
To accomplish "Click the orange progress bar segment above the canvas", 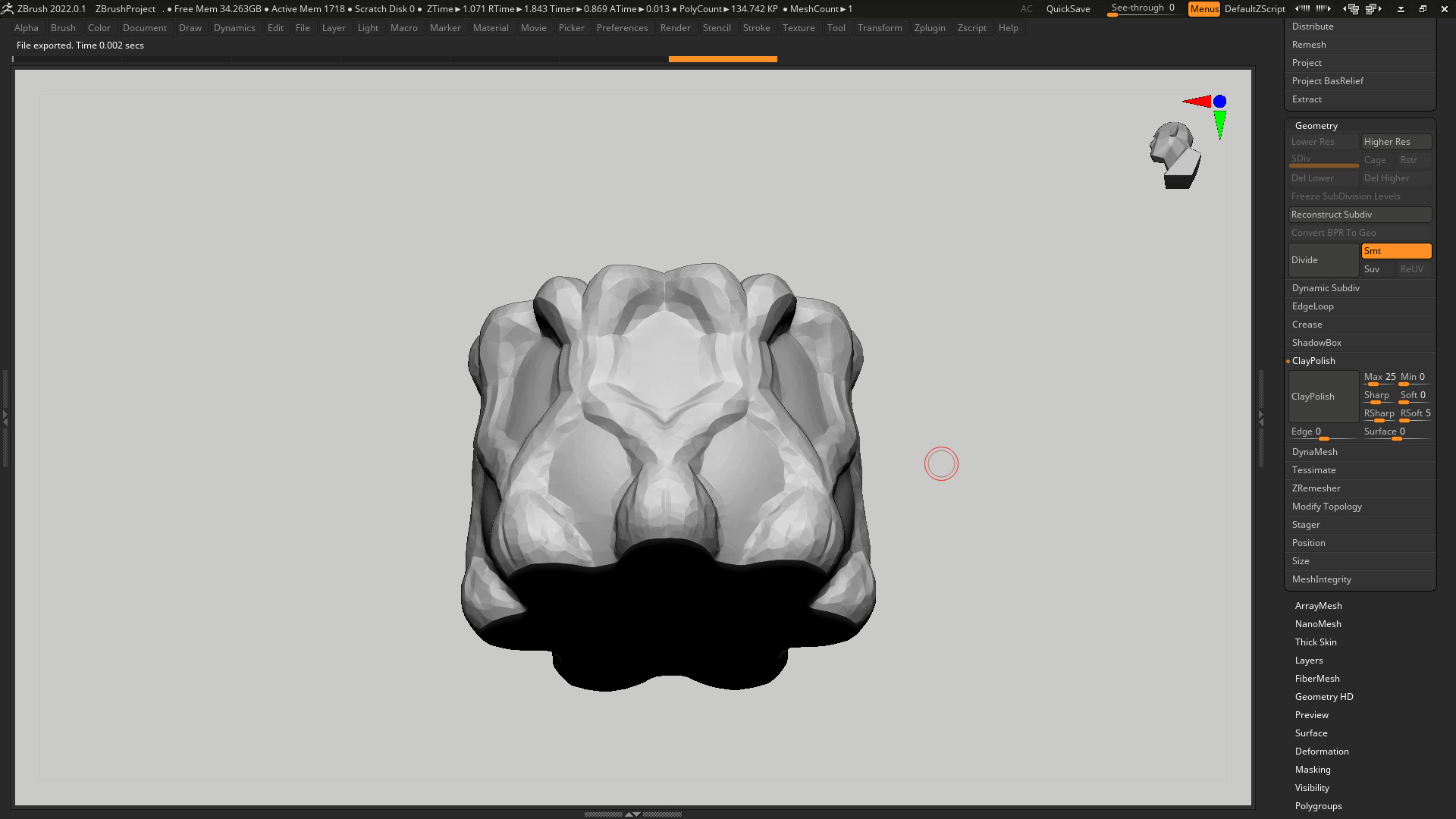I will [x=723, y=59].
